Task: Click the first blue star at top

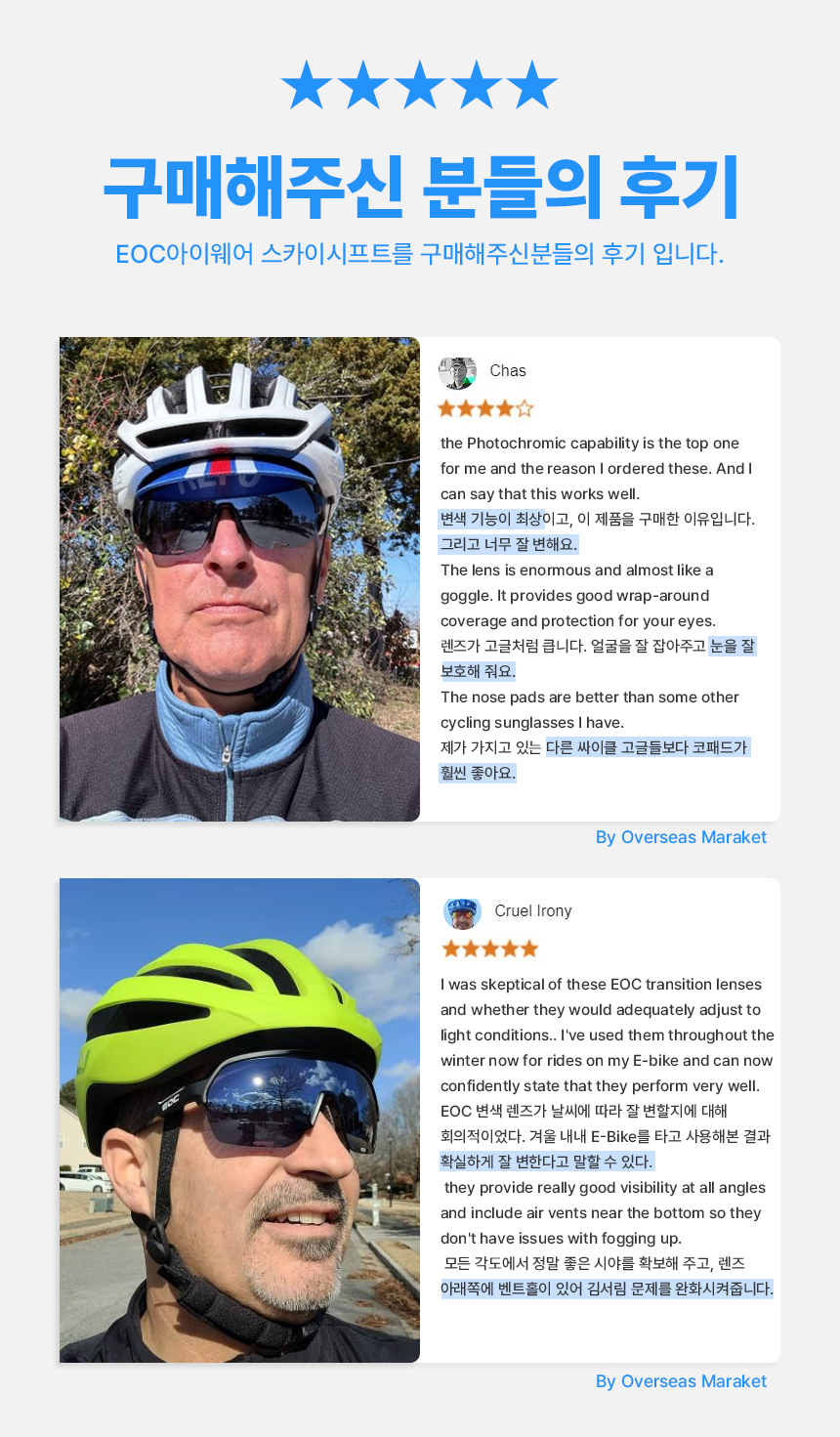Action: pos(306,85)
